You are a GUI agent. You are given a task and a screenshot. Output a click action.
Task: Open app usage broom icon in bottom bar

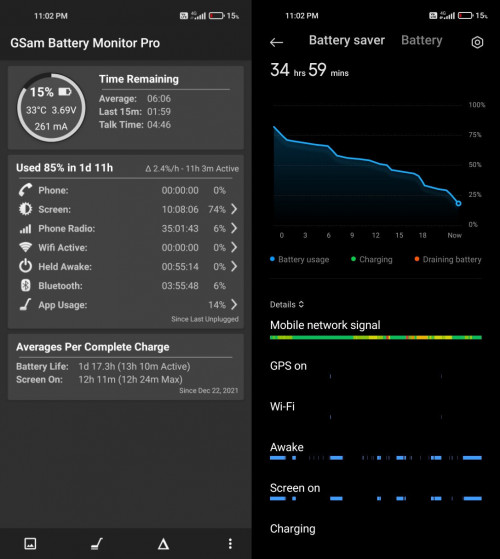[x=97, y=544]
